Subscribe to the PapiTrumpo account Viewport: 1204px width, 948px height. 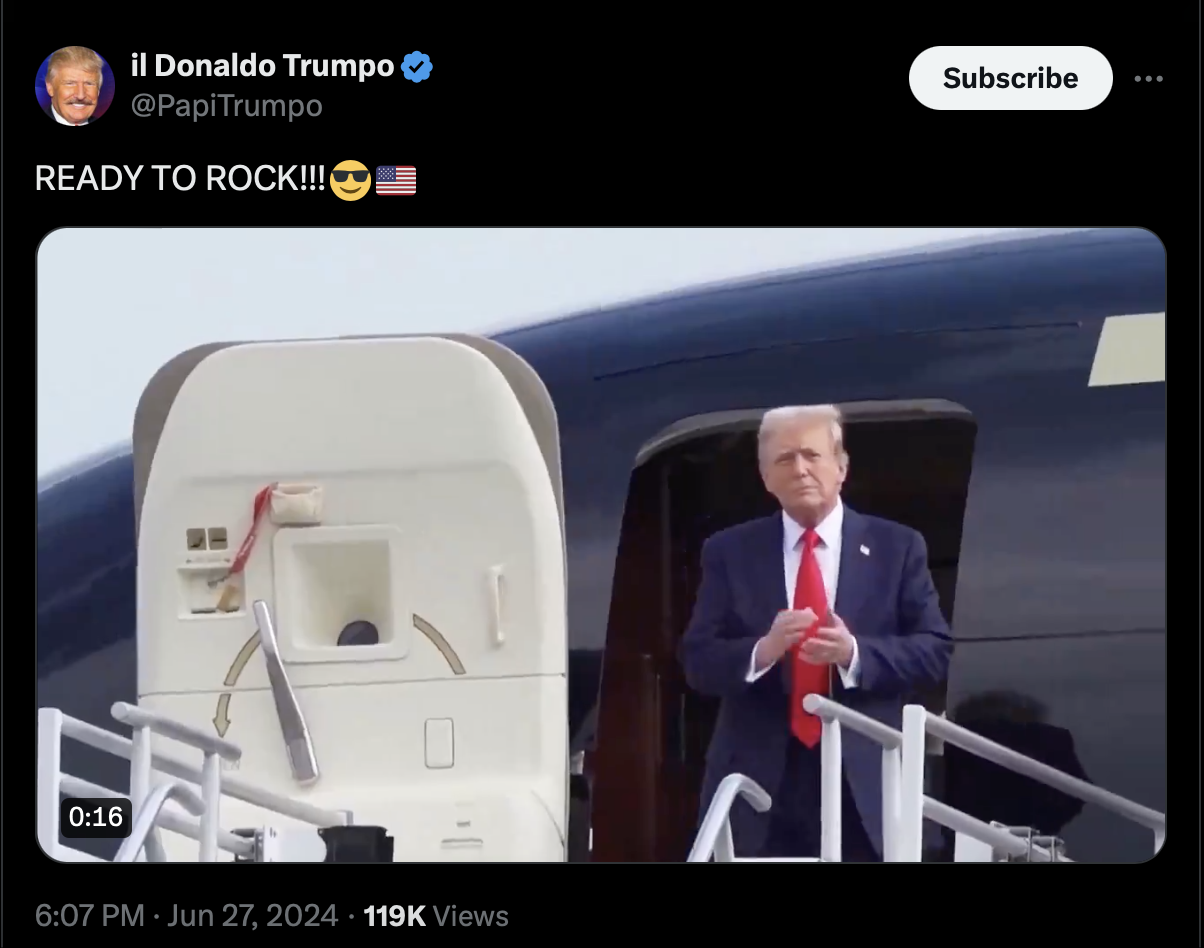(1010, 78)
